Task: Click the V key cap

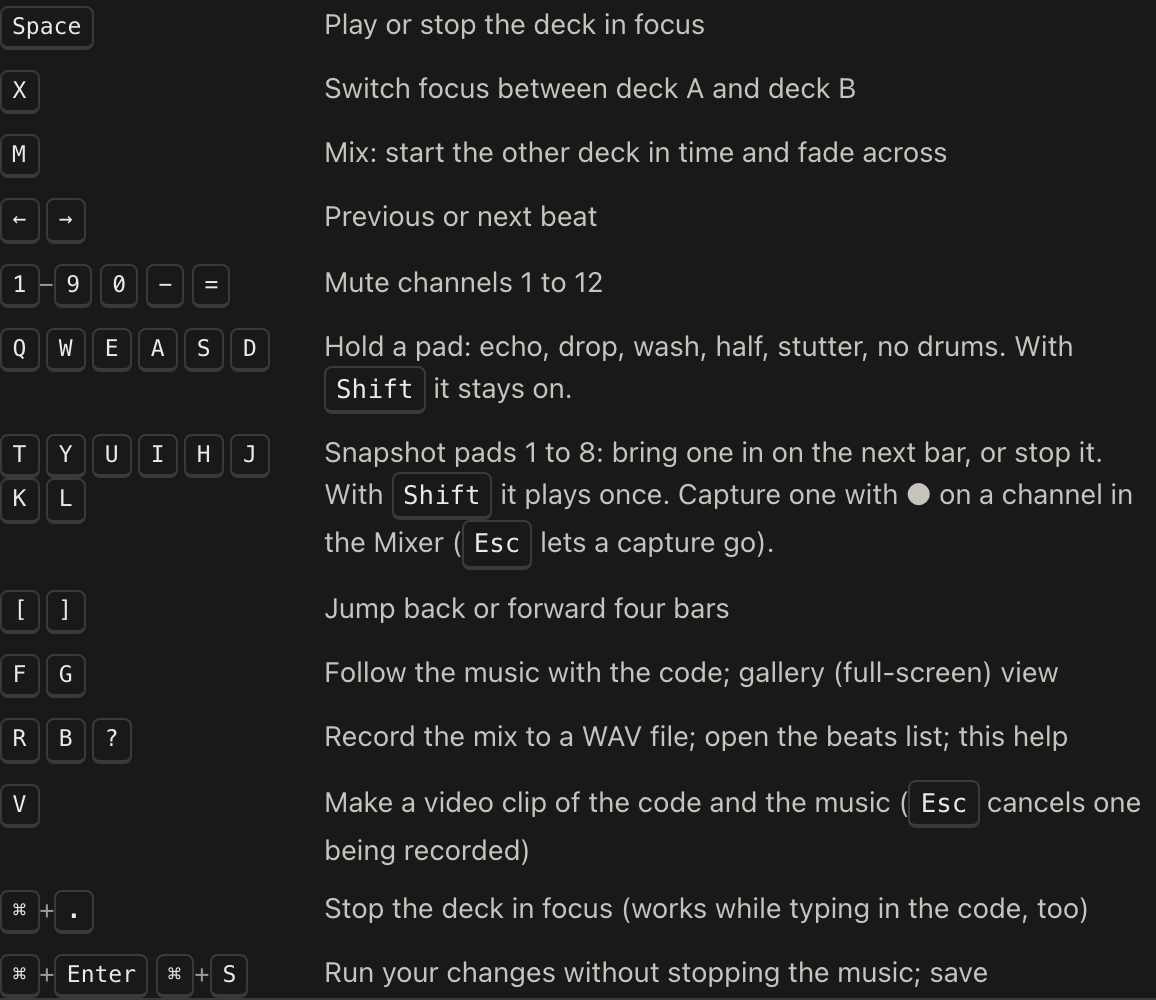Action: pyautogui.click(x=19, y=805)
